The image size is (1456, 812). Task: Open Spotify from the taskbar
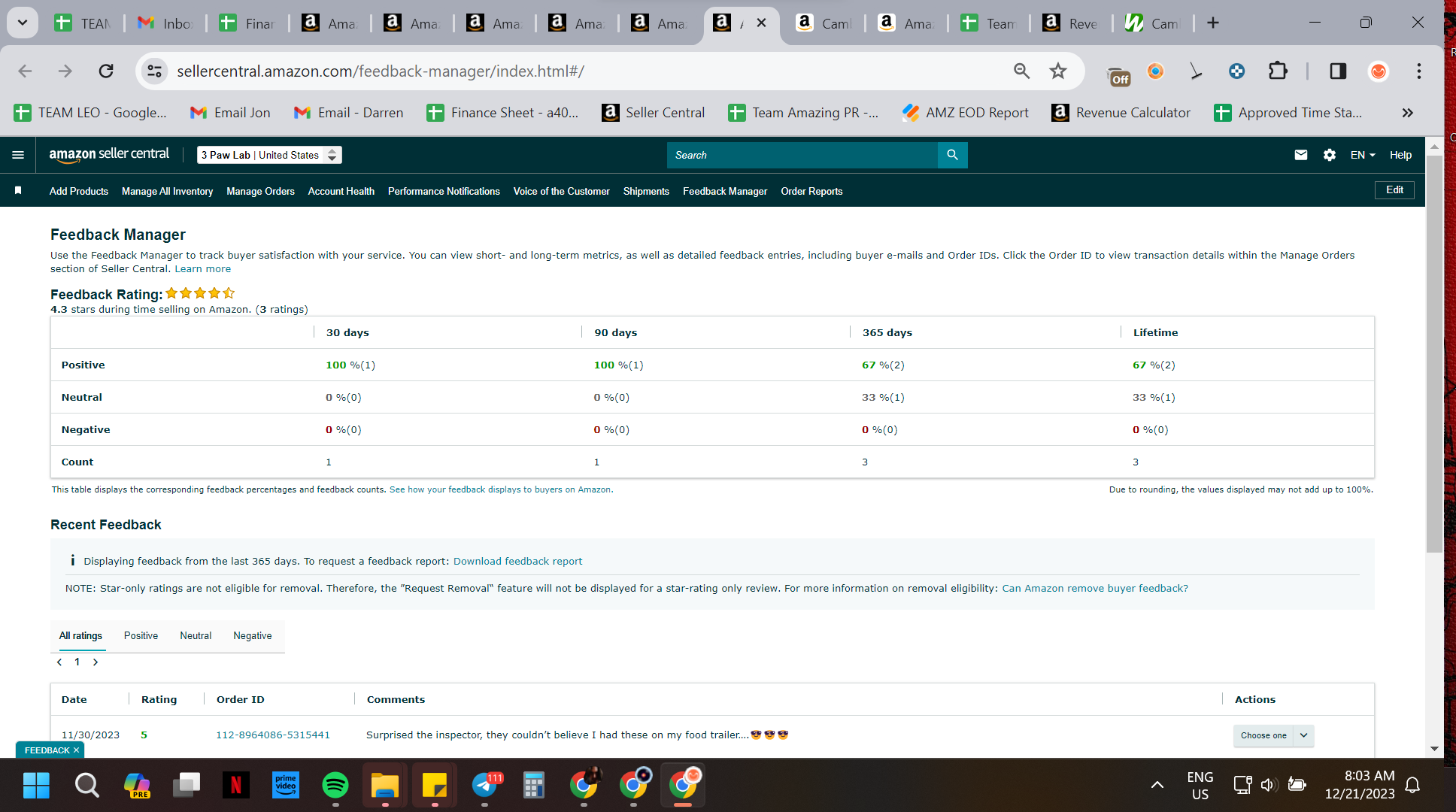point(335,786)
